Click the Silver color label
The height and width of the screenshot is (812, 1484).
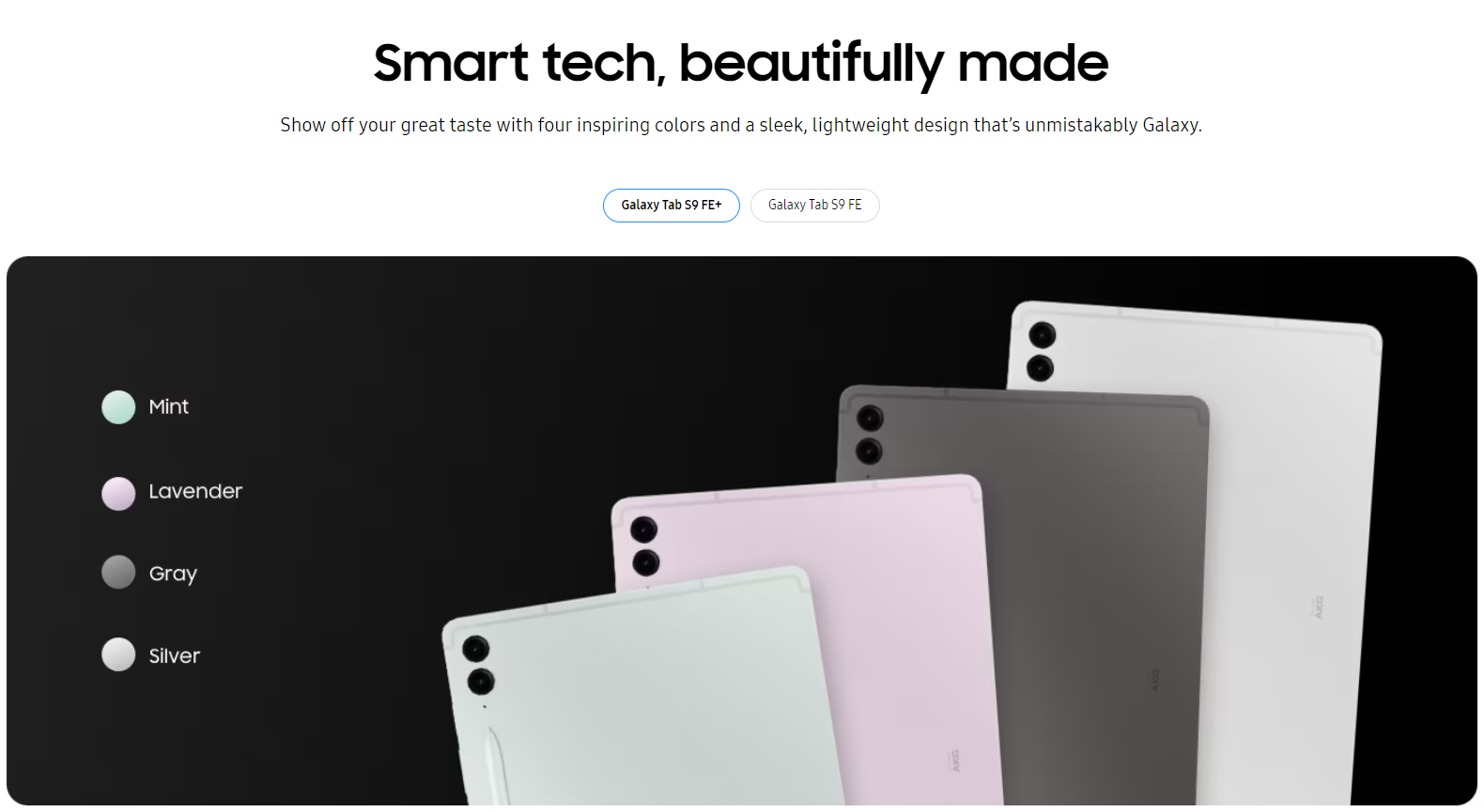click(x=175, y=656)
